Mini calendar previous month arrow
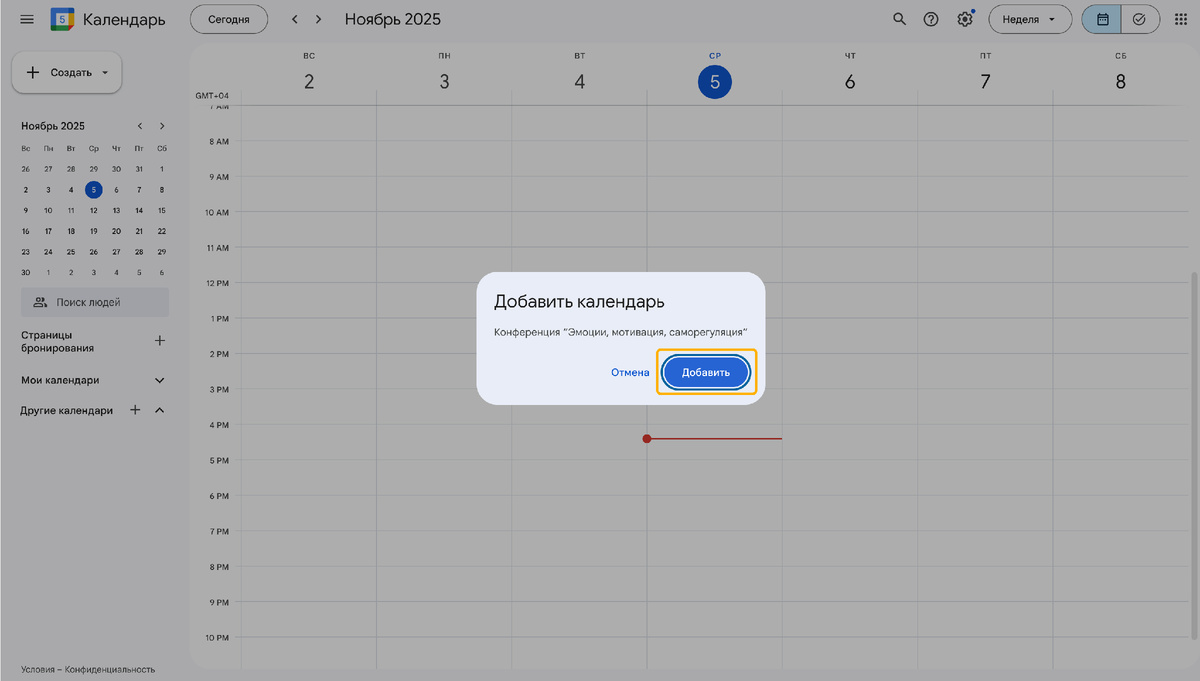 click(x=140, y=126)
